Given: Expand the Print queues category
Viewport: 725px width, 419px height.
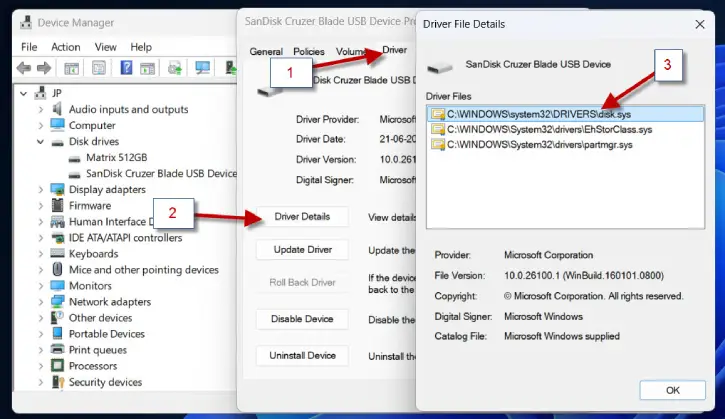Looking at the screenshot, I should (41, 350).
